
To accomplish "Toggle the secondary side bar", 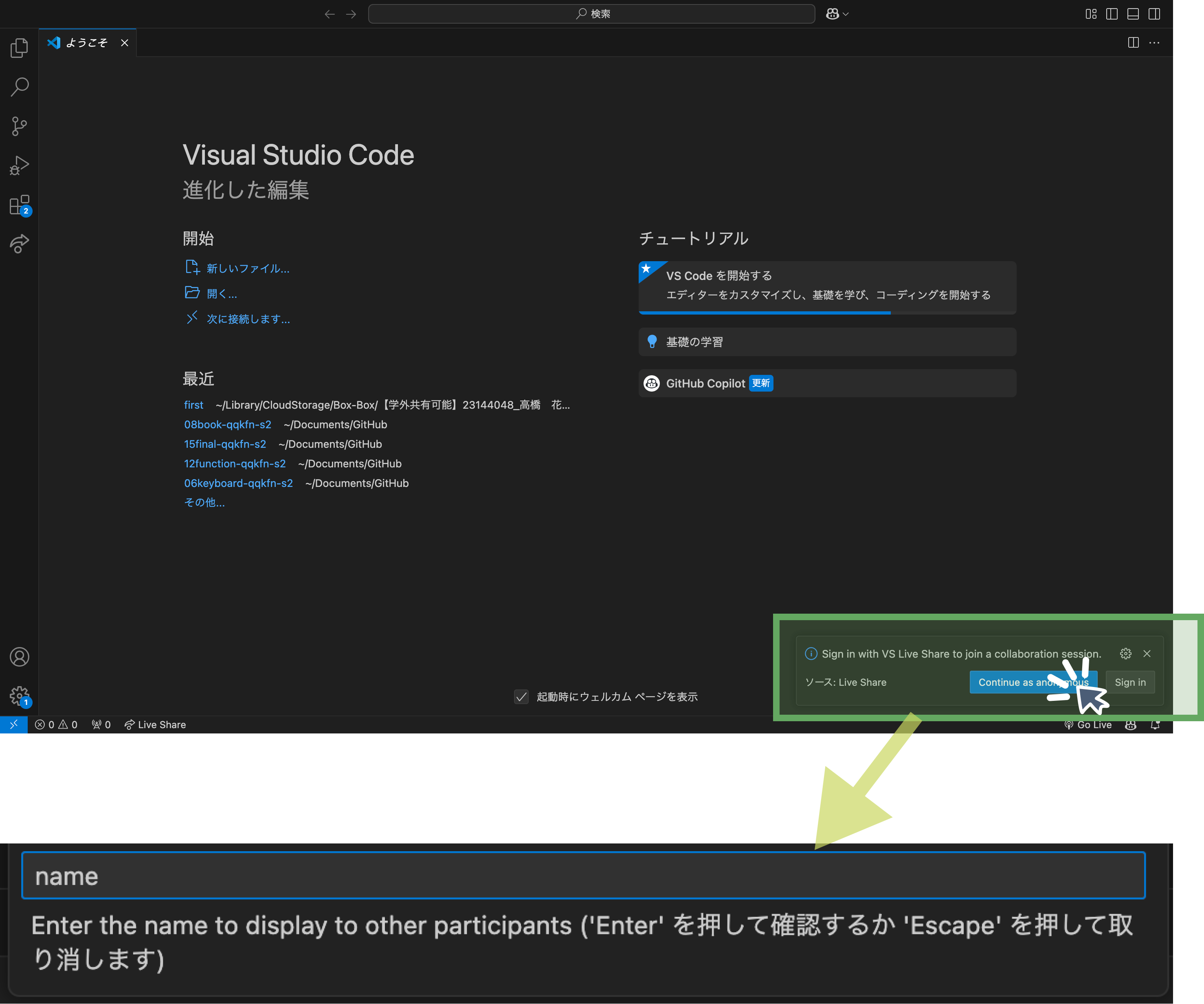I will [x=1154, y=14].
